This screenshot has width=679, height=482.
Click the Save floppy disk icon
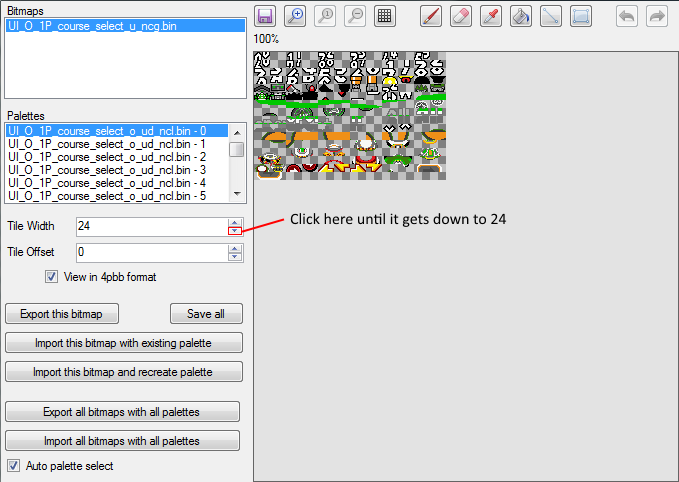[x=266, y=16]
